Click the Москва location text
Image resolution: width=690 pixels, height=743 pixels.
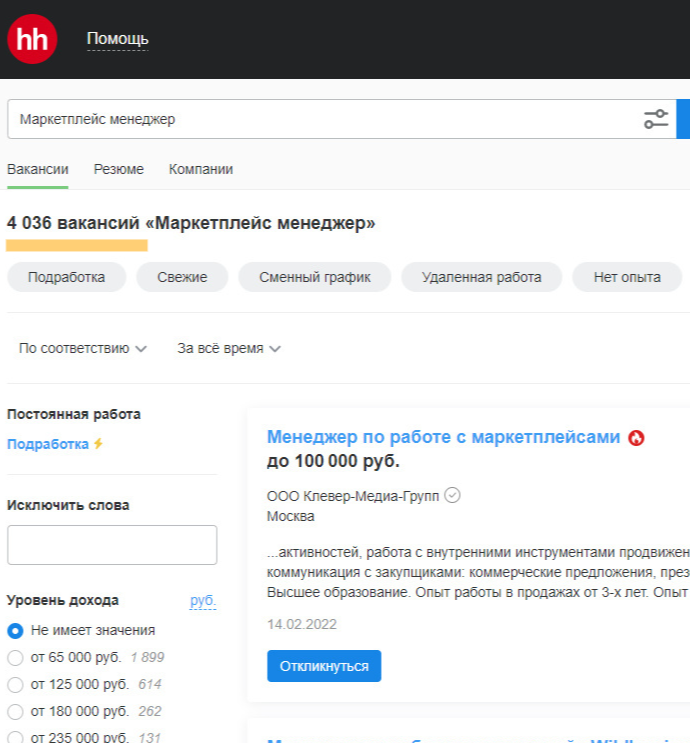click(291, 516)
